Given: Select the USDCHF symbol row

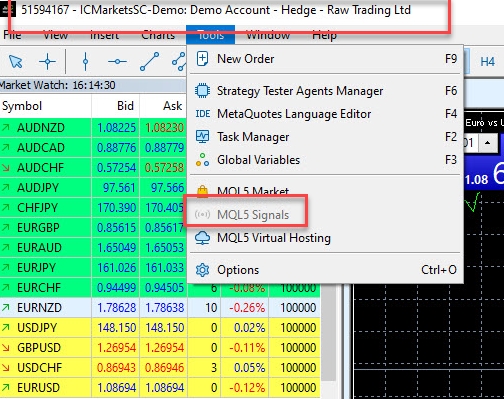Looking at the screenshot, I should click(x=160, y=368).
